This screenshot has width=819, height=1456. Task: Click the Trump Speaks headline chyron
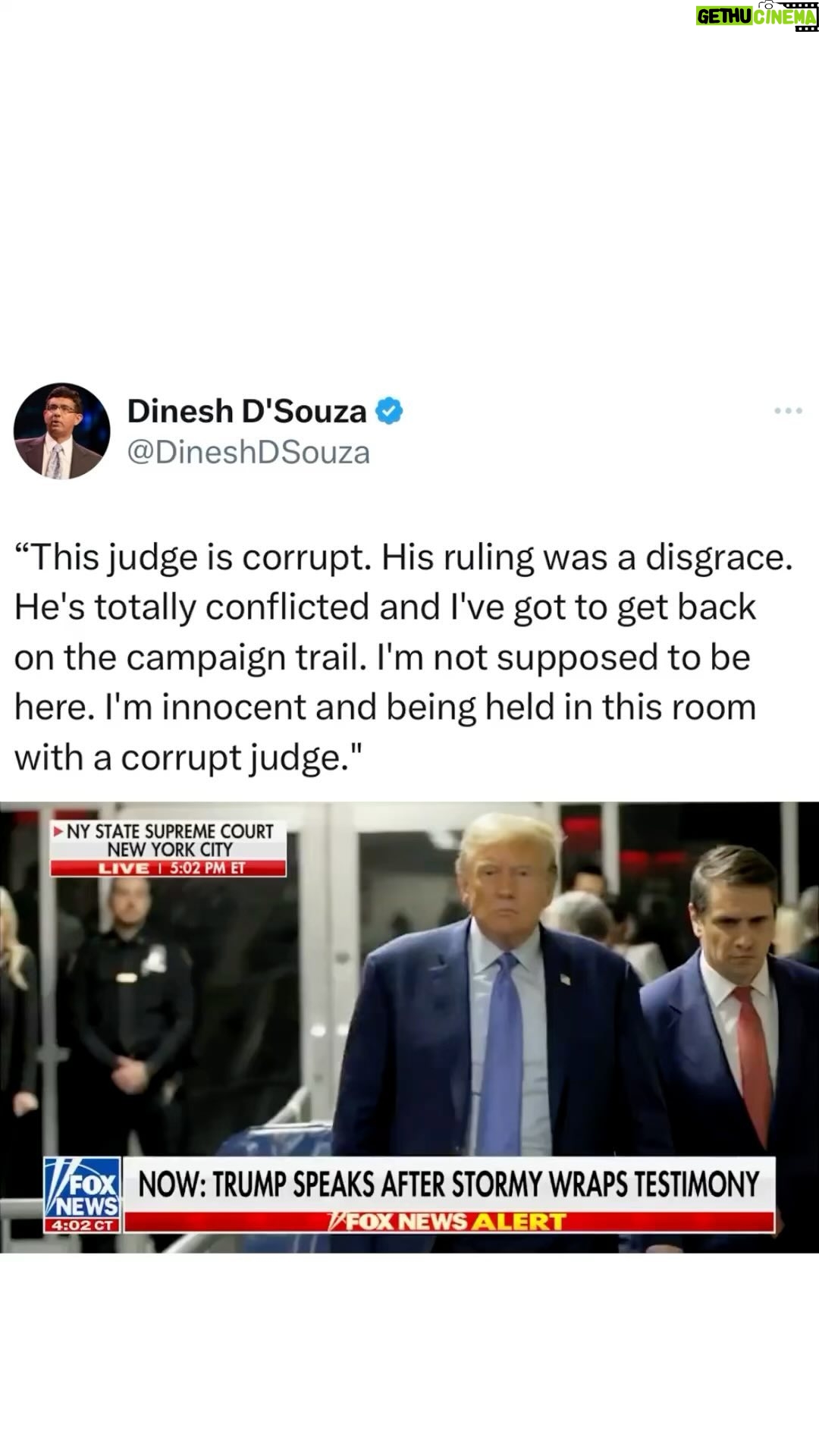click(x=449, y=1185)
